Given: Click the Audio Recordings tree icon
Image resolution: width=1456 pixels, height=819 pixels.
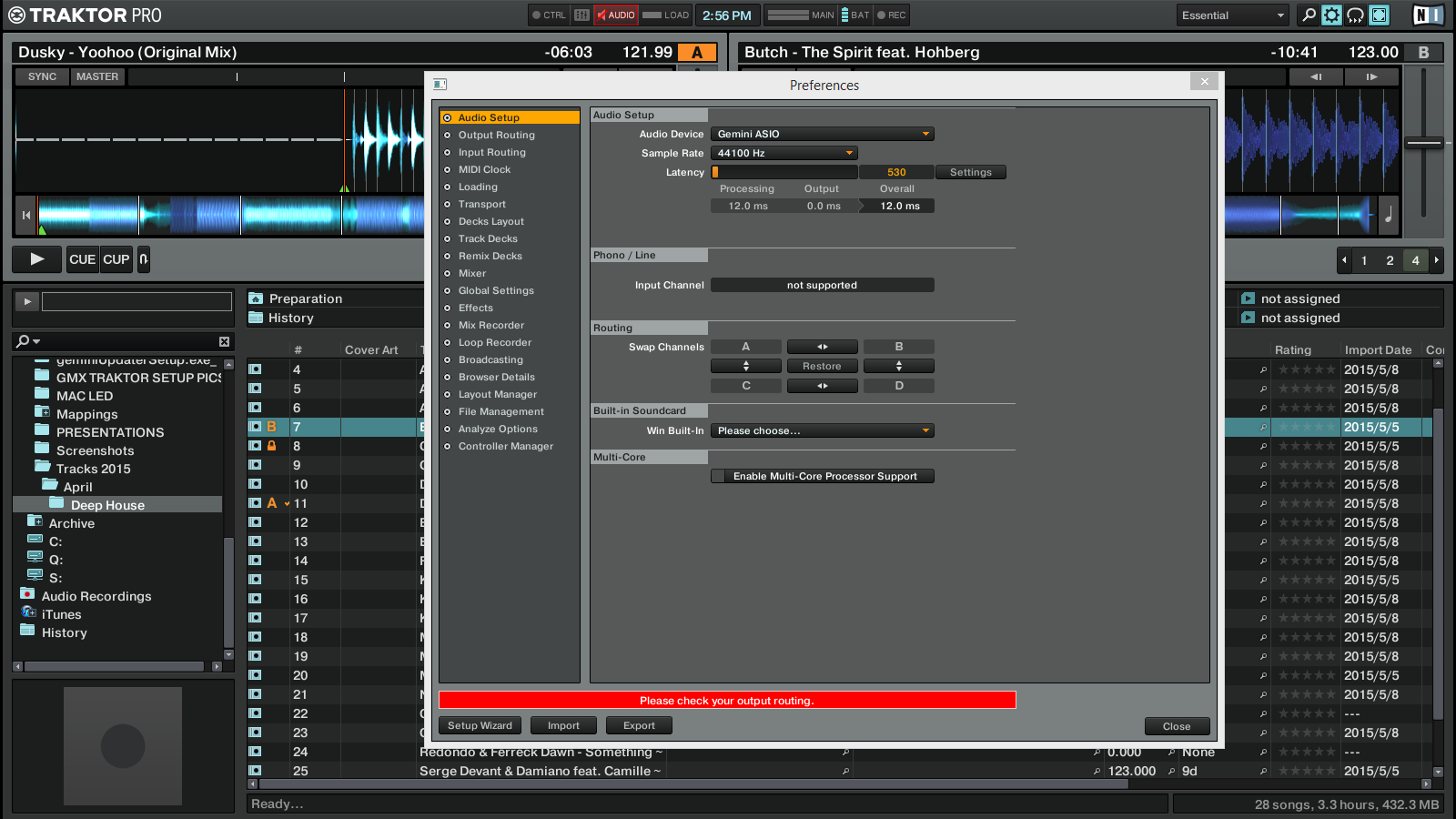Looking at the screenshot, I should (27, 593).
